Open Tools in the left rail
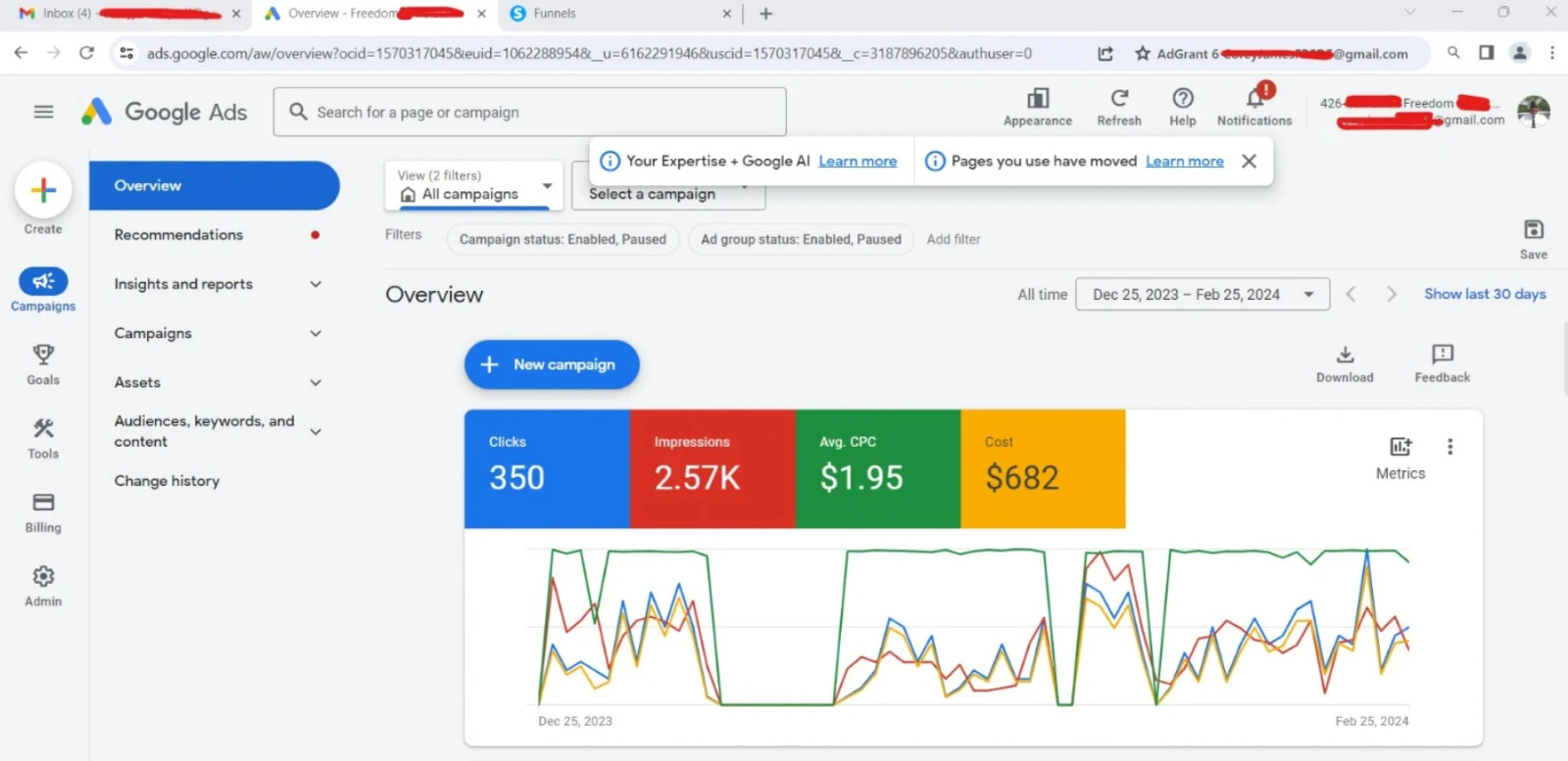This screenshot has height=761, width=1568. coord(43,438)
